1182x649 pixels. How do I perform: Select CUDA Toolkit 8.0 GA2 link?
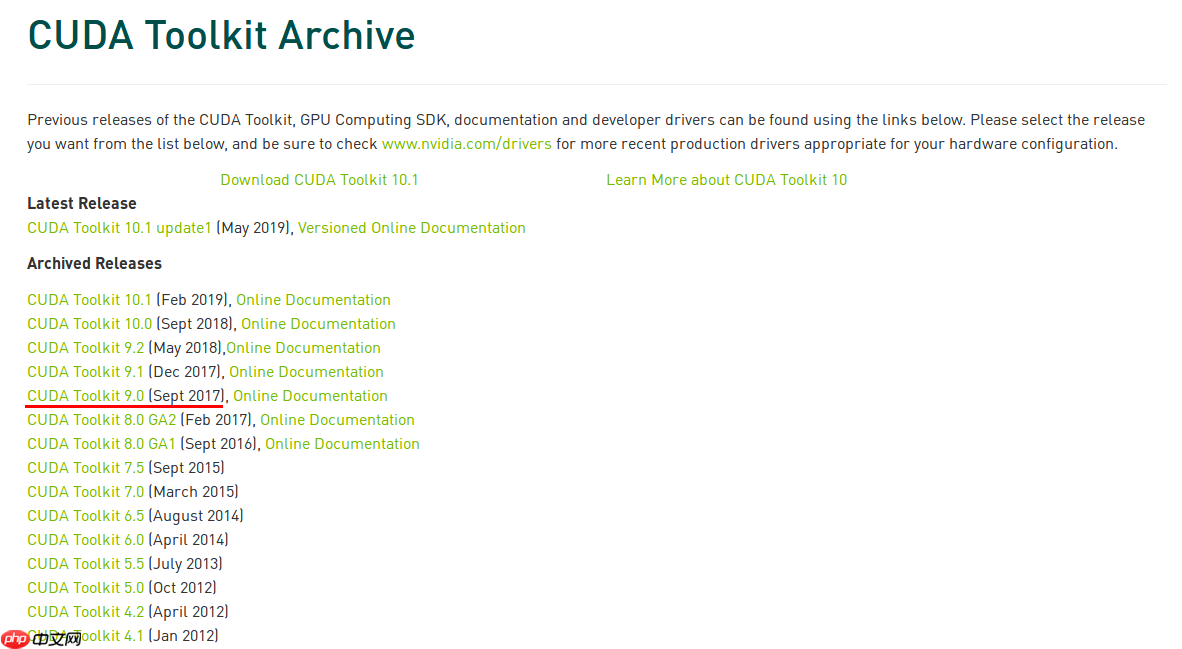[x=101, y=420]
